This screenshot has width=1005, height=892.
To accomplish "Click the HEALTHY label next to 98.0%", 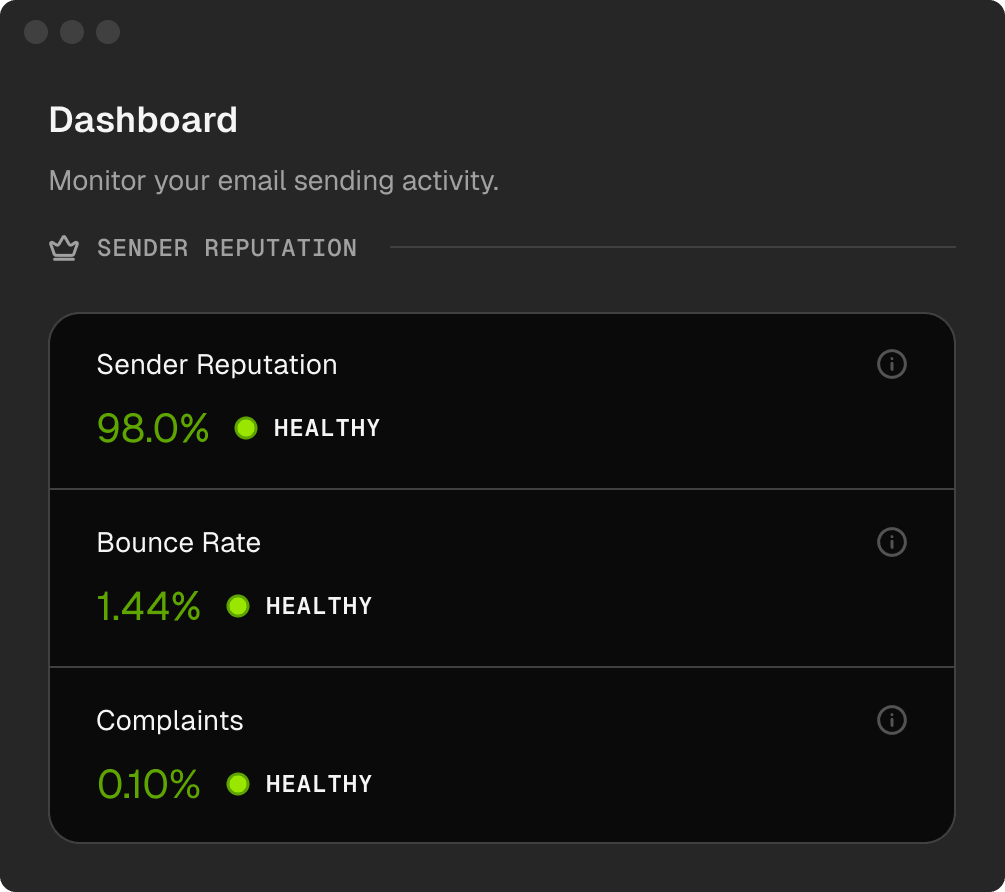I will pyautogui.click(x=327, y=428).
